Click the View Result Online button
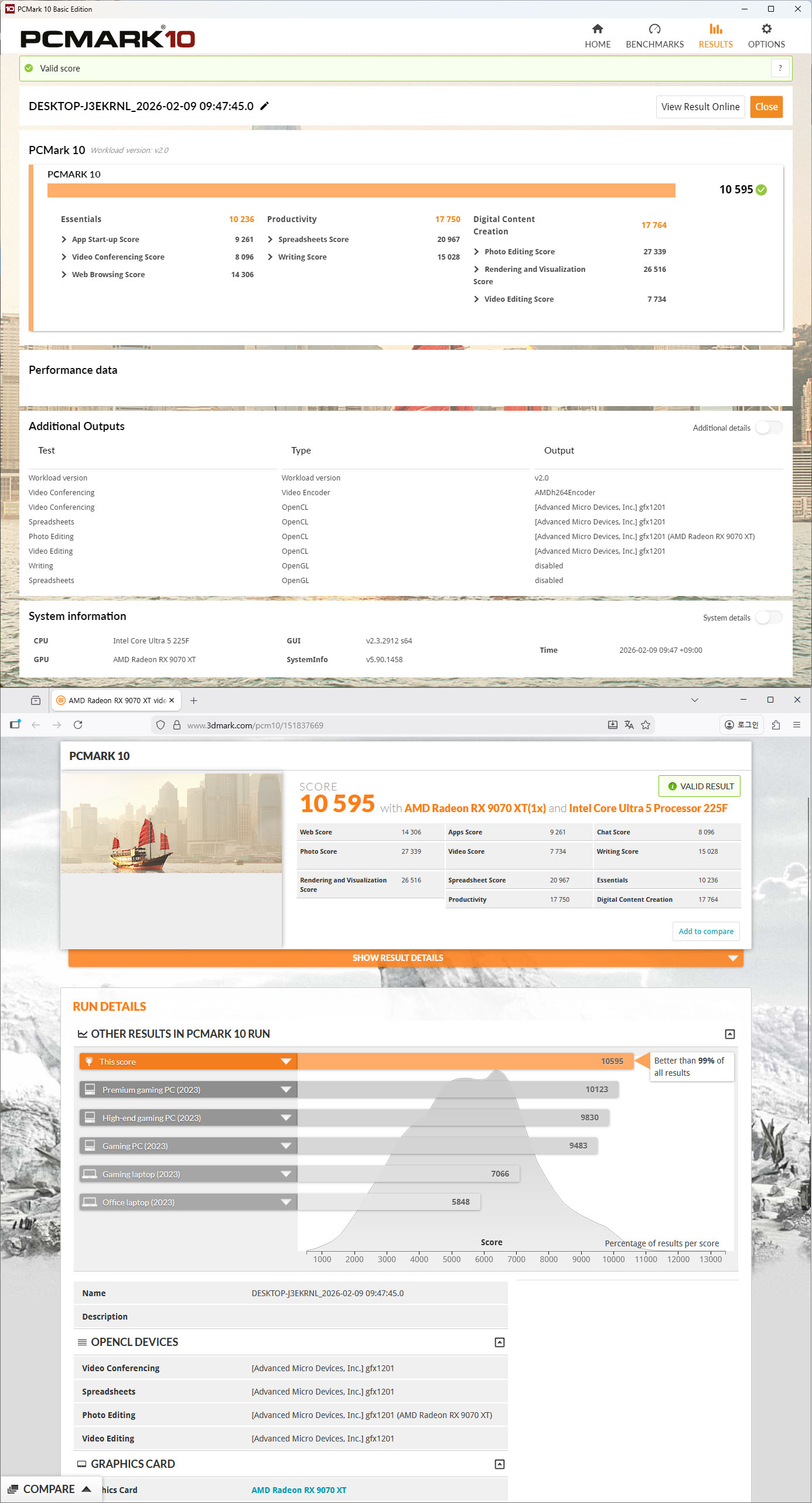The image size is (812, 1503). [700, 107]
